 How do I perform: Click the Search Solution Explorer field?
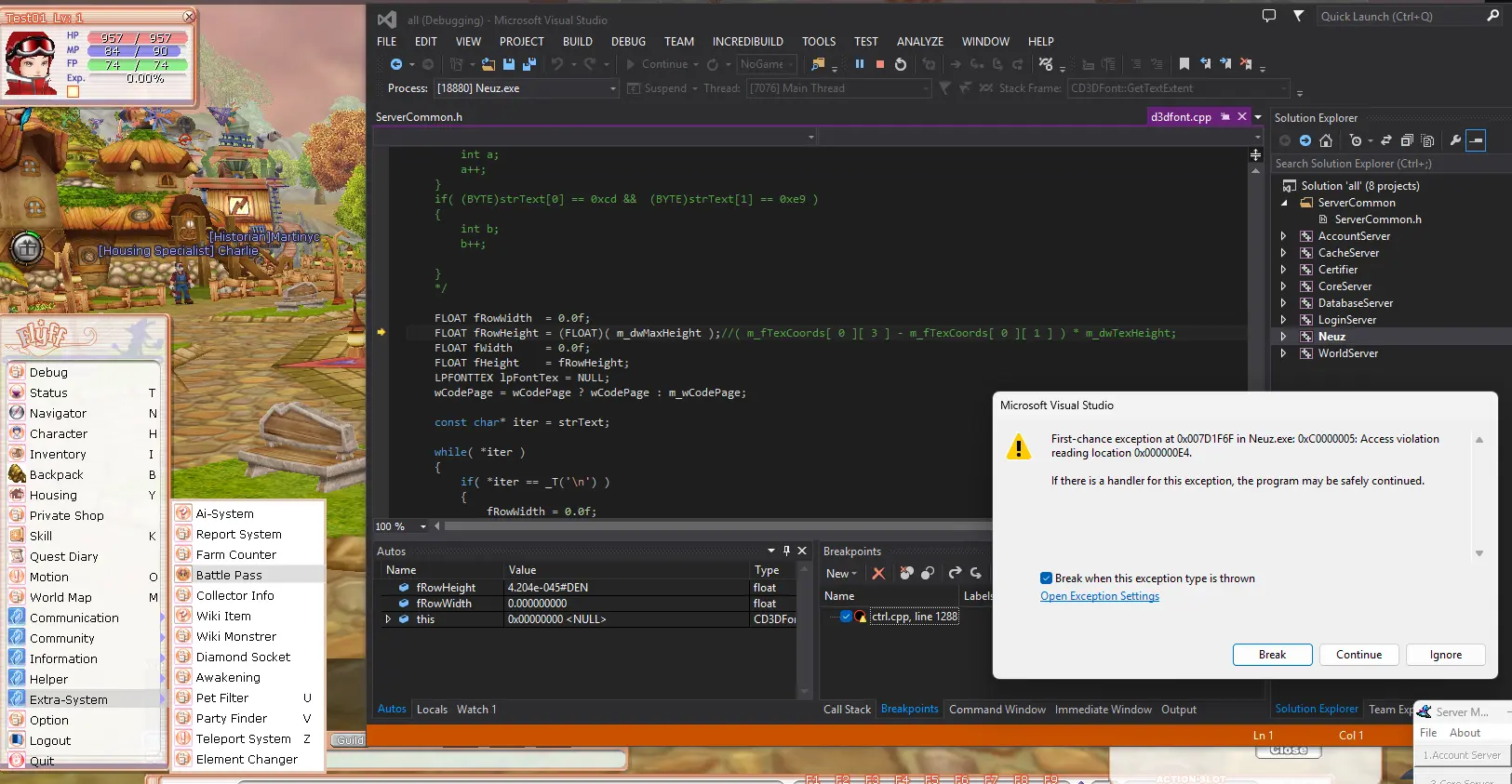point(1390,164)
